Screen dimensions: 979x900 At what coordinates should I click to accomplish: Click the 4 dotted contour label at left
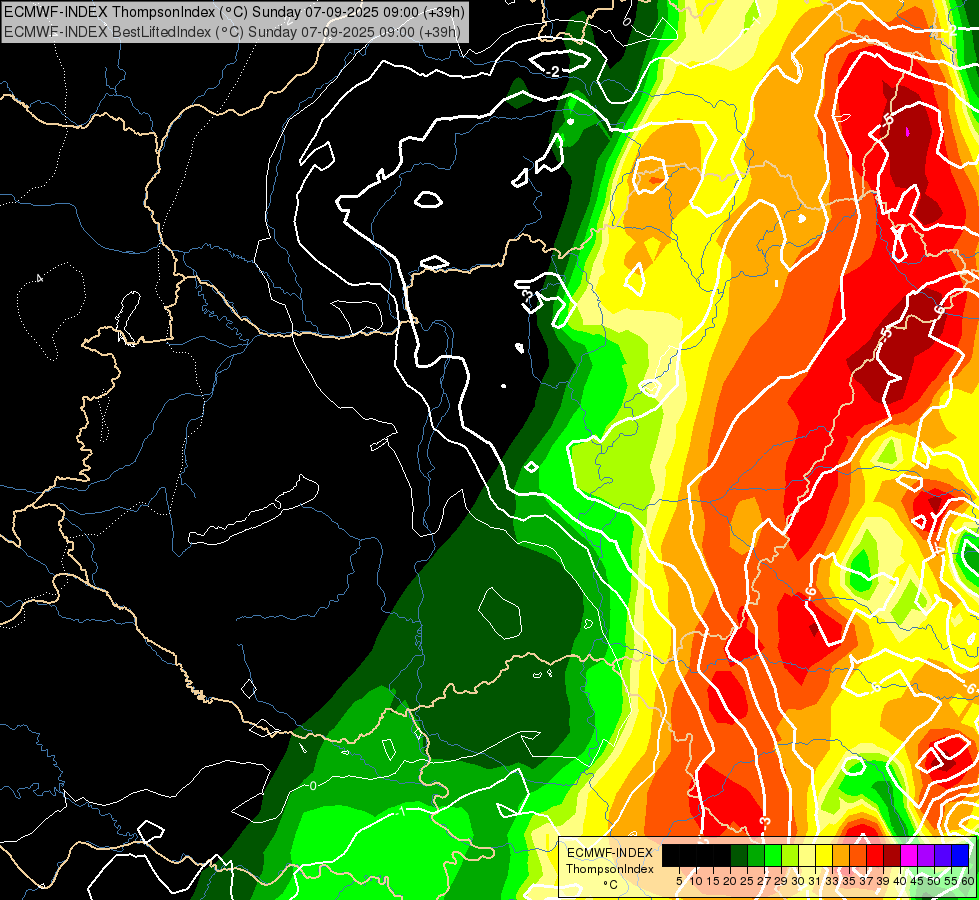(x=40, y=278)
